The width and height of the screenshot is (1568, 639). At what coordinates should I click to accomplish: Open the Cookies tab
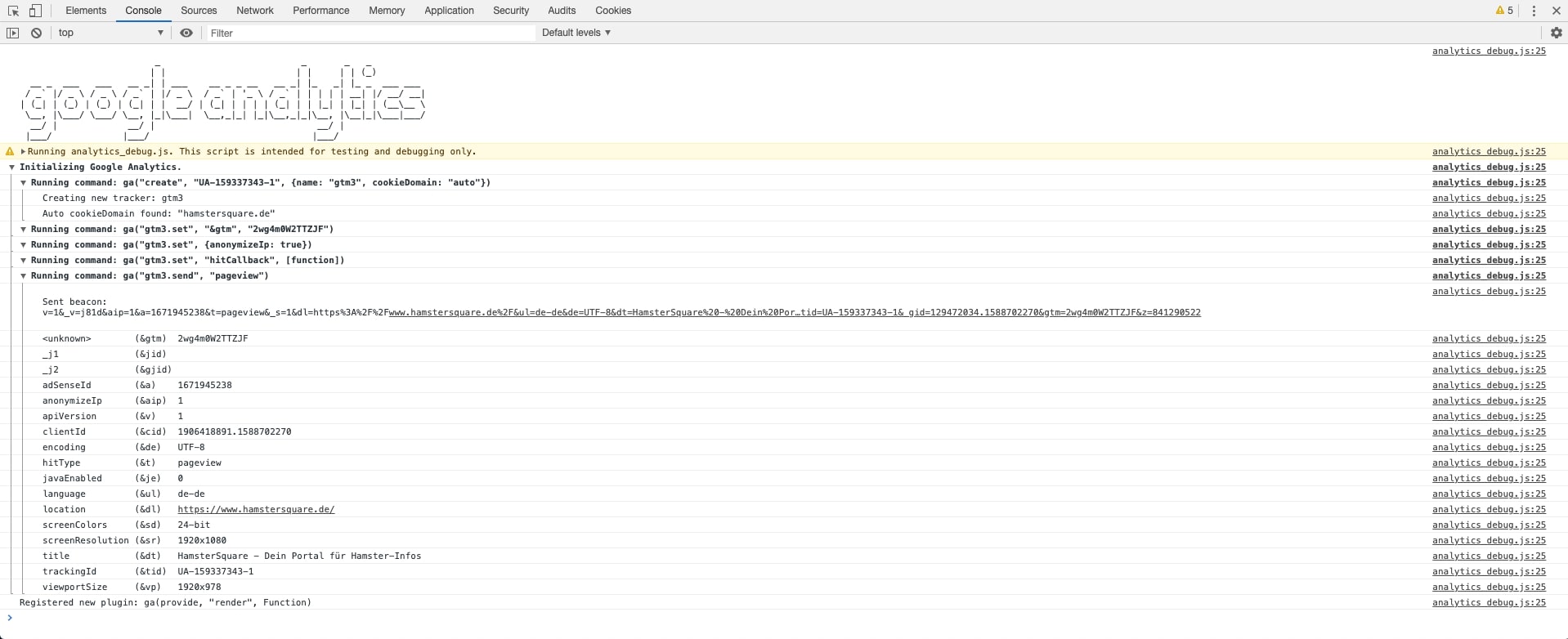pyautogui.click(x=613, y=11)
